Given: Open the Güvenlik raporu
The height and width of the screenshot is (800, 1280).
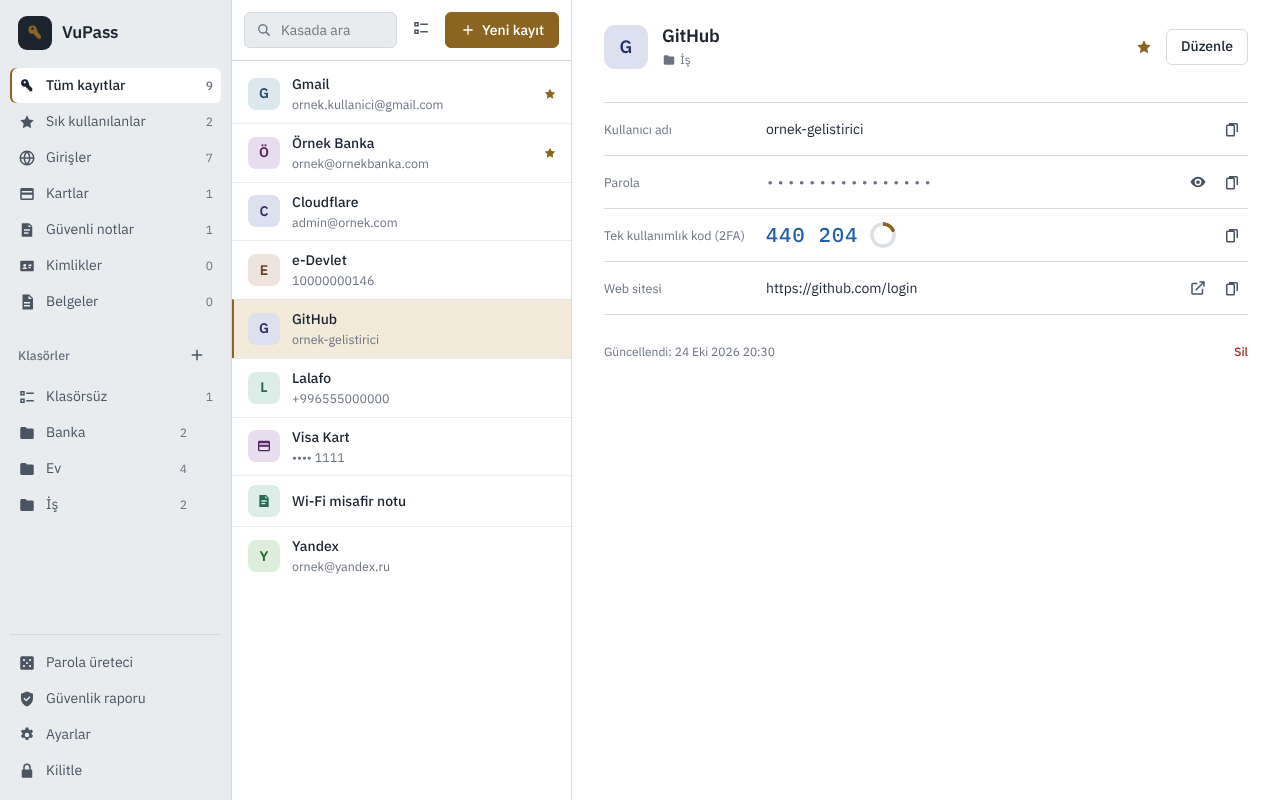Looking at the screenshot, I should (116, 698).
